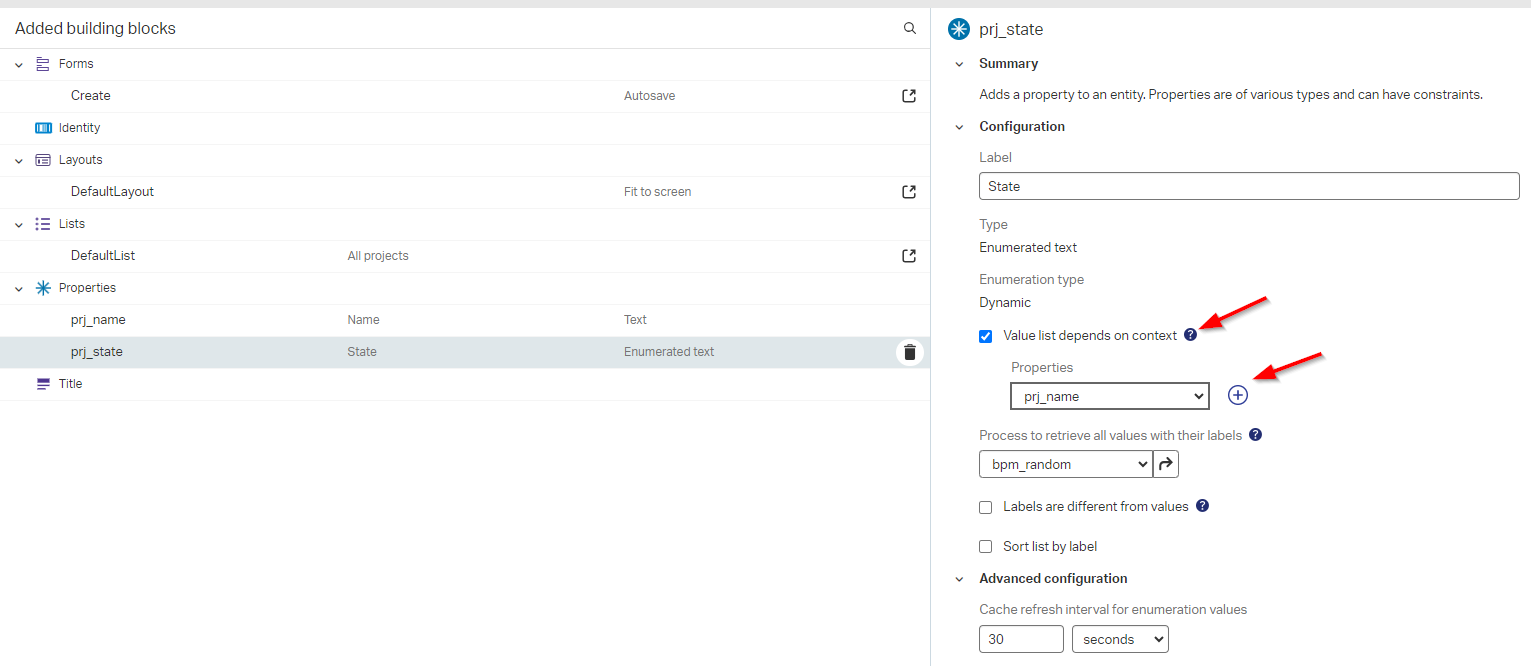Viewport: 1531px width, 666px height.
Task: Open DefaultList using its open icon
Action: point(909,256)
